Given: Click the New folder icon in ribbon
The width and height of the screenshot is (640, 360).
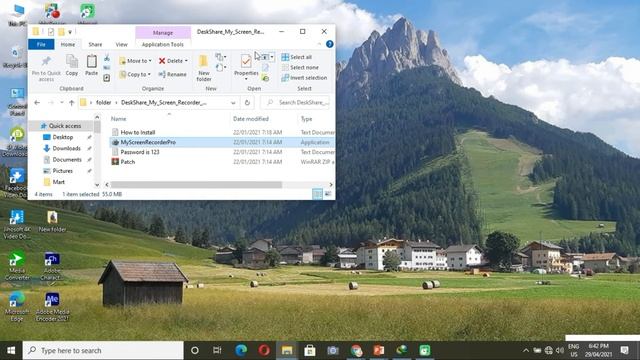Looking at the screenshot, I should point(203,61).
